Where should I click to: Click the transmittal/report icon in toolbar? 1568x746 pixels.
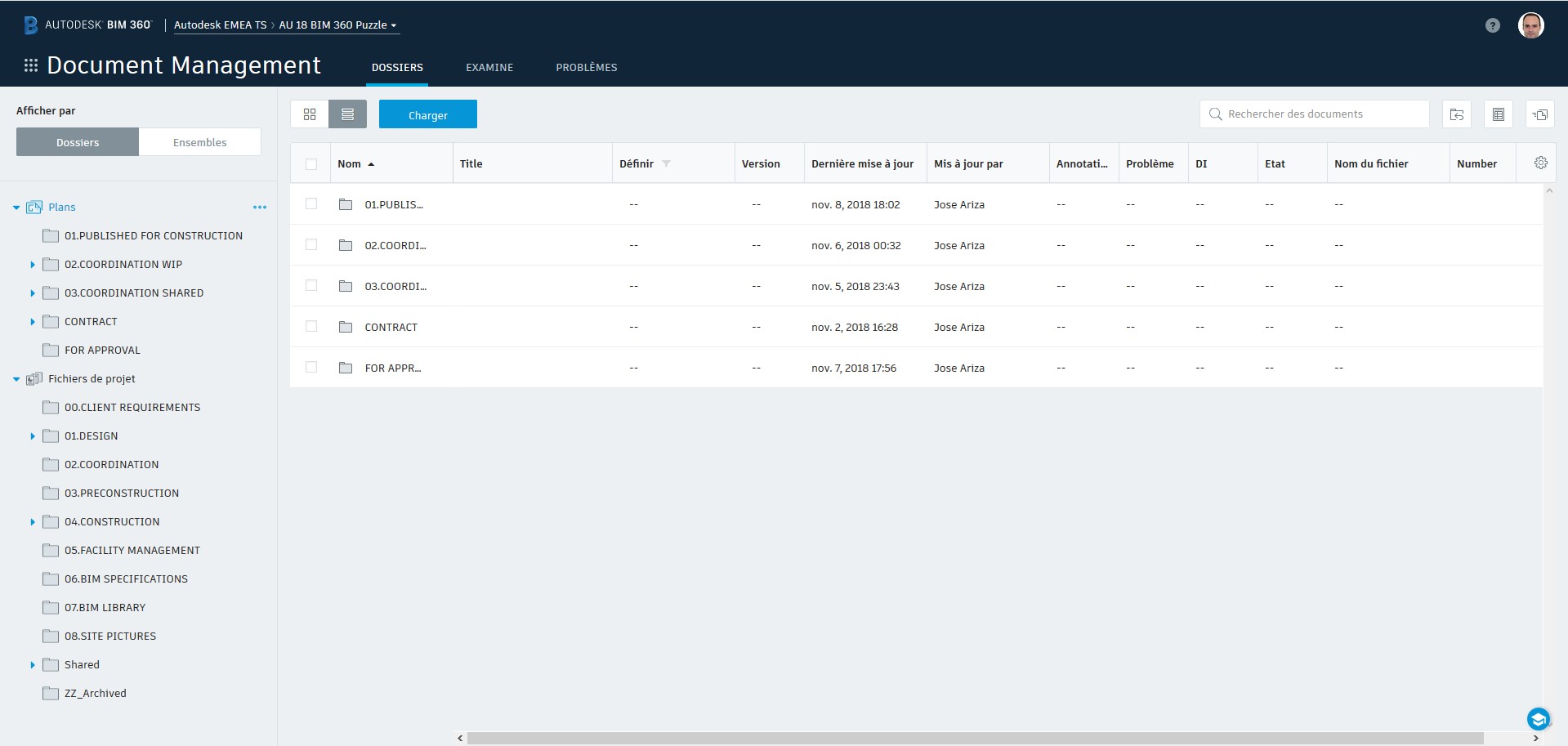(1499, 114)
